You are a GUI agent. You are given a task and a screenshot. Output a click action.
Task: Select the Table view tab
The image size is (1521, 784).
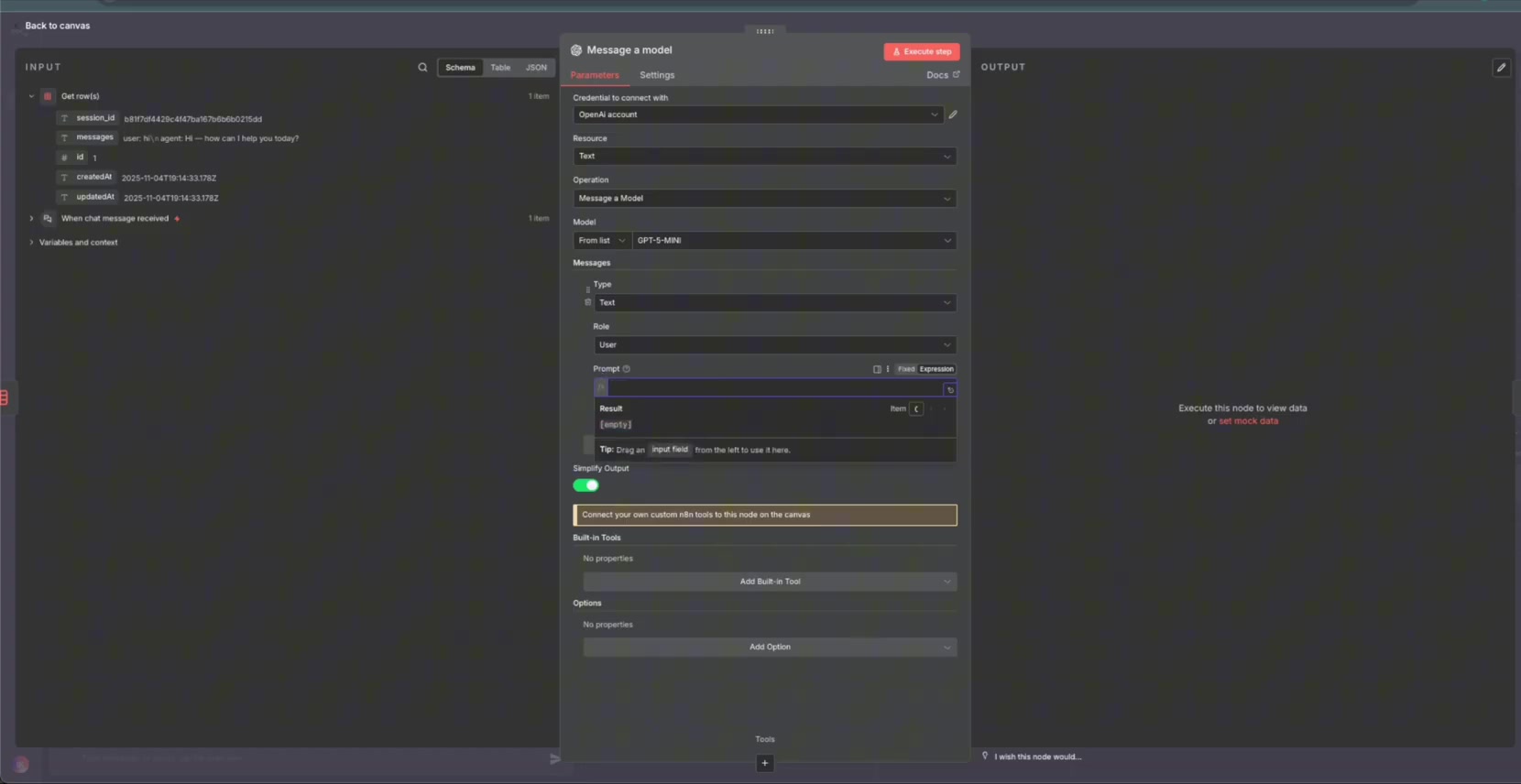500,68
